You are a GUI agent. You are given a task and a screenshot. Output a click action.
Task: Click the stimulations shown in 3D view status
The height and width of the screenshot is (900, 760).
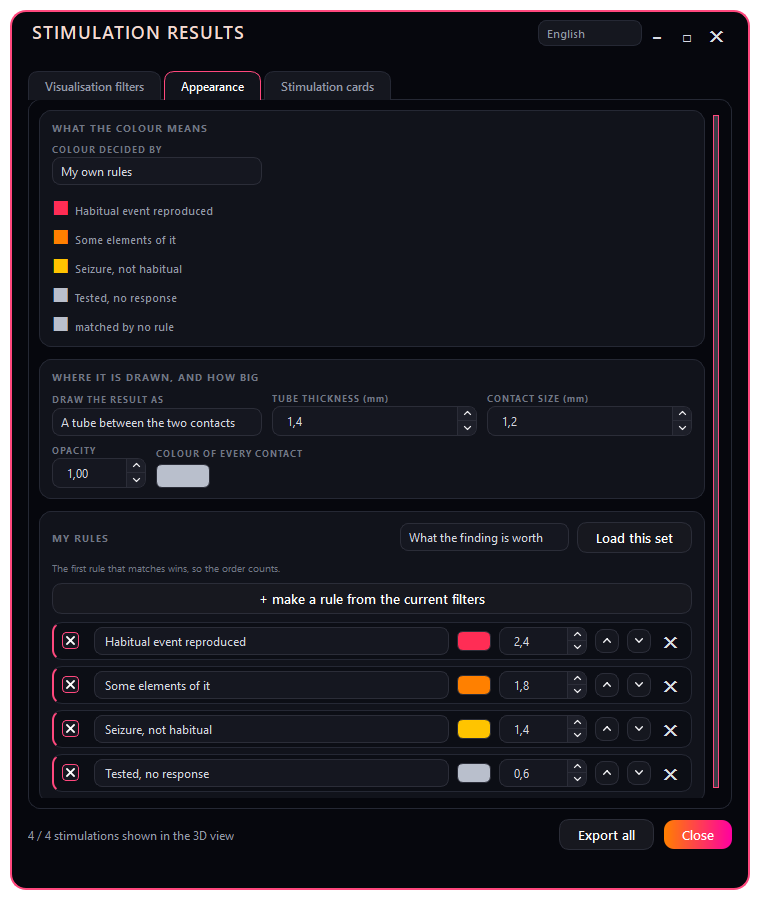click(131, 836)
